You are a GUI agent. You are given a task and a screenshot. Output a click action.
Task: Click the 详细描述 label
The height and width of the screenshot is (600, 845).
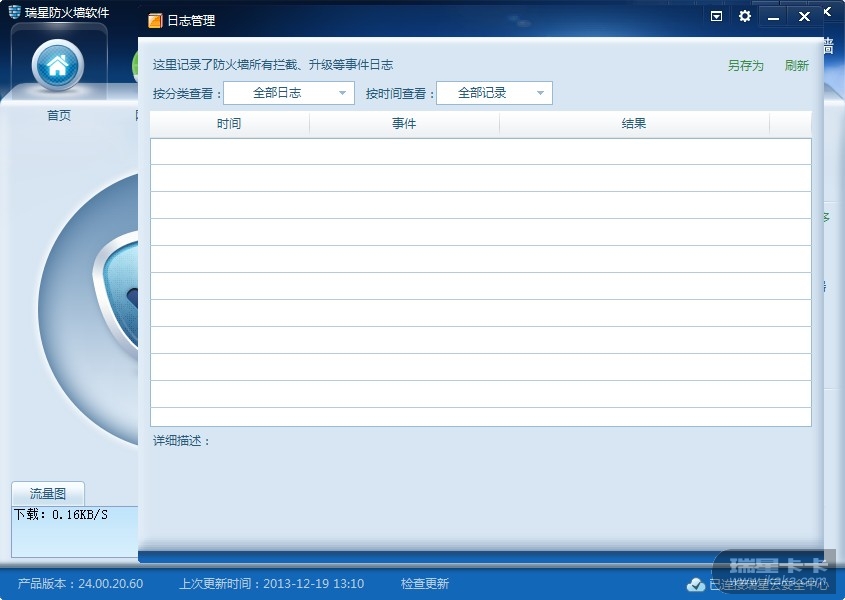click(x=181, y=441)
